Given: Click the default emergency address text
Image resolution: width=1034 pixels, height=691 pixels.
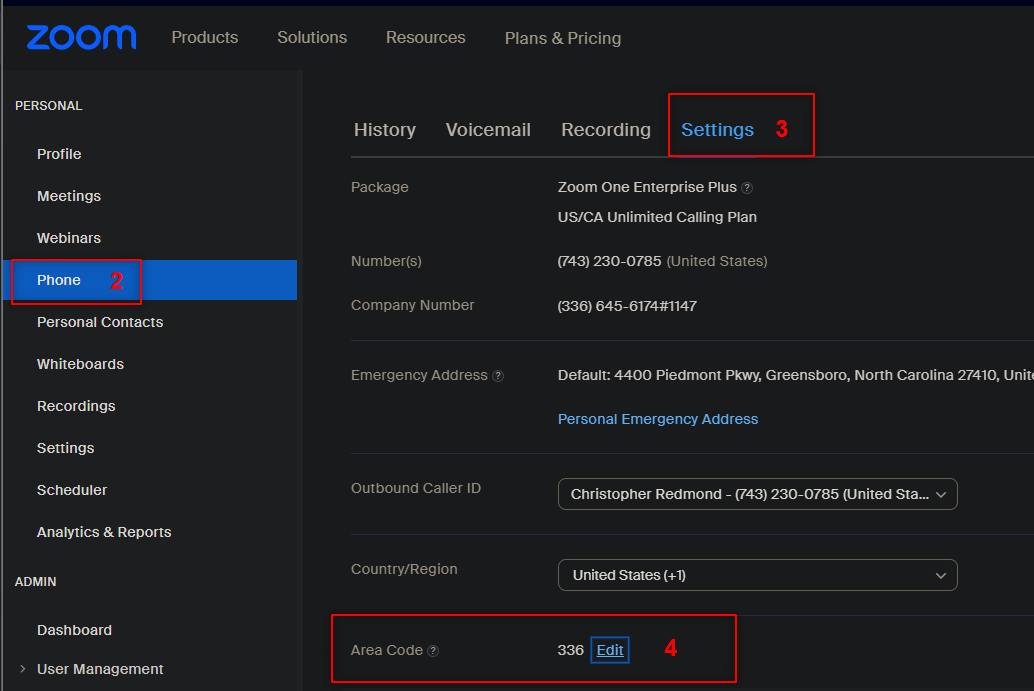Looking at the screenshot, I should [x=796, y=375].
